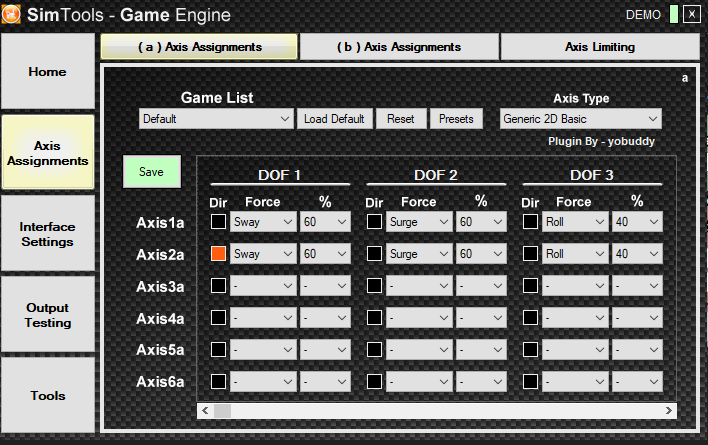Toggle orange Axis2a DOF 1 Dir box

[x=219, y=254]
